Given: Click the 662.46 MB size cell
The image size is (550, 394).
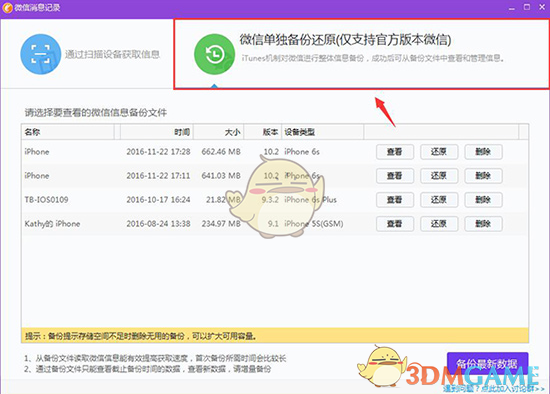Looking at the screenshot, I should click(x=221, y=152).
